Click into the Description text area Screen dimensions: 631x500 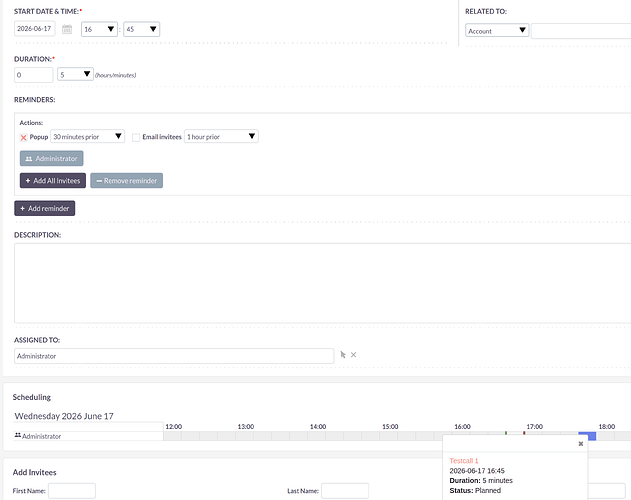(x=323, y=283)
